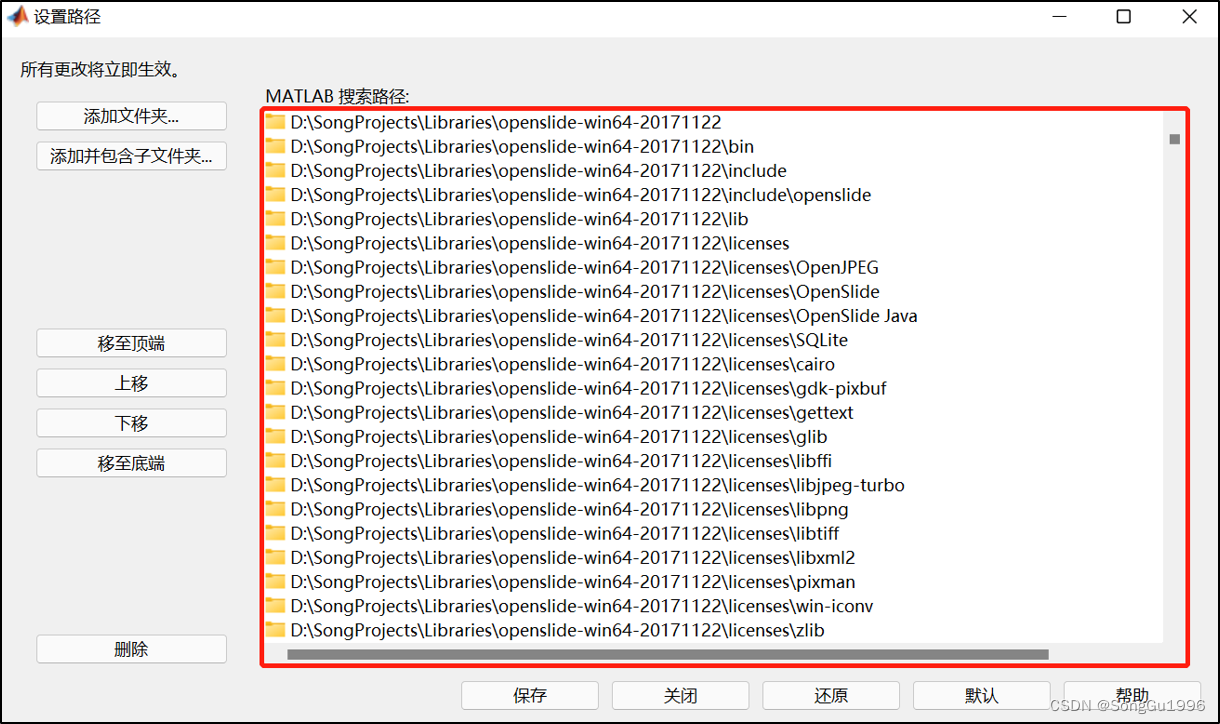Viewport: 1220px width, 724px height.
Task: Click folder icon of the licenses\SQLite row
Action: point(275,340)
